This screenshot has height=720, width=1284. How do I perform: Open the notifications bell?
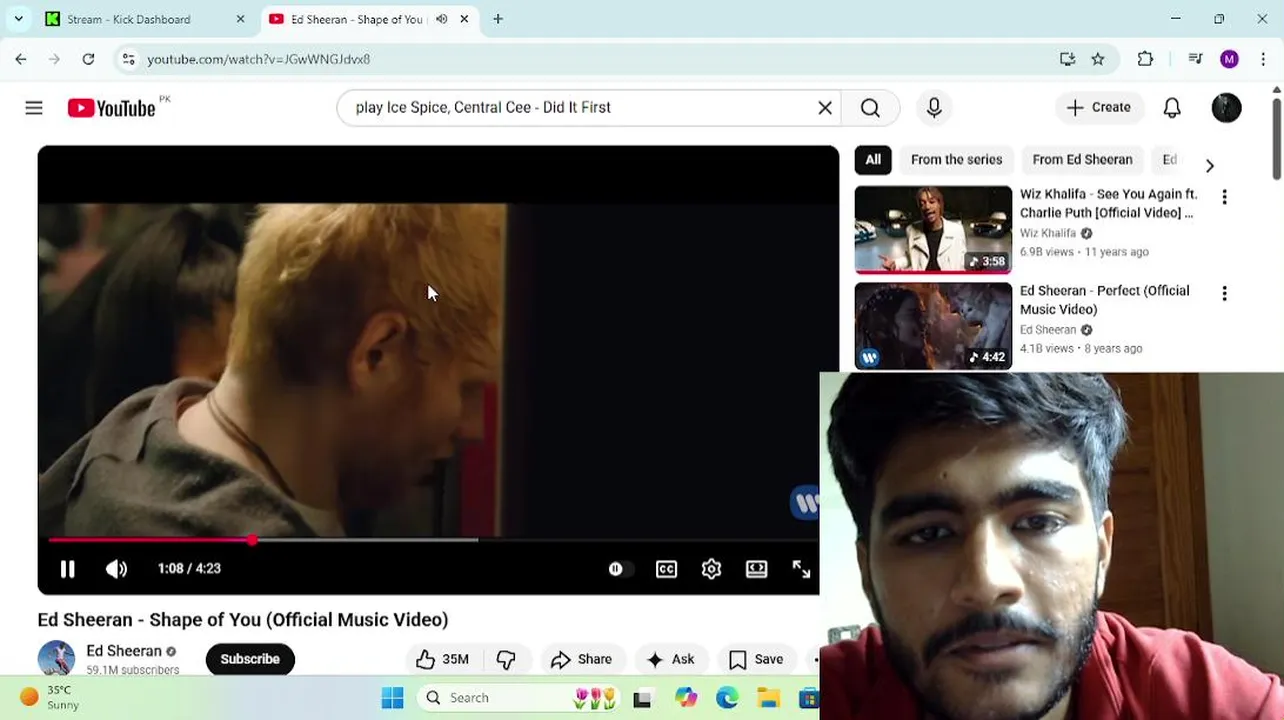pos(1172,108)
